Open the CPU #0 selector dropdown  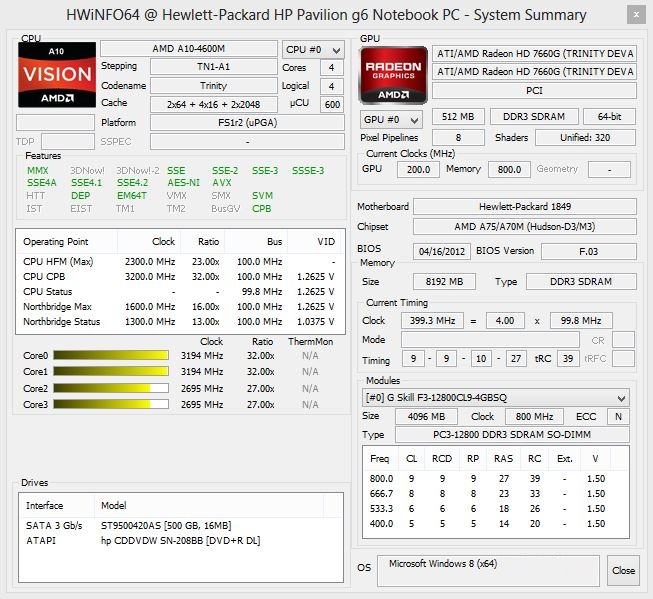pos(313,50)
